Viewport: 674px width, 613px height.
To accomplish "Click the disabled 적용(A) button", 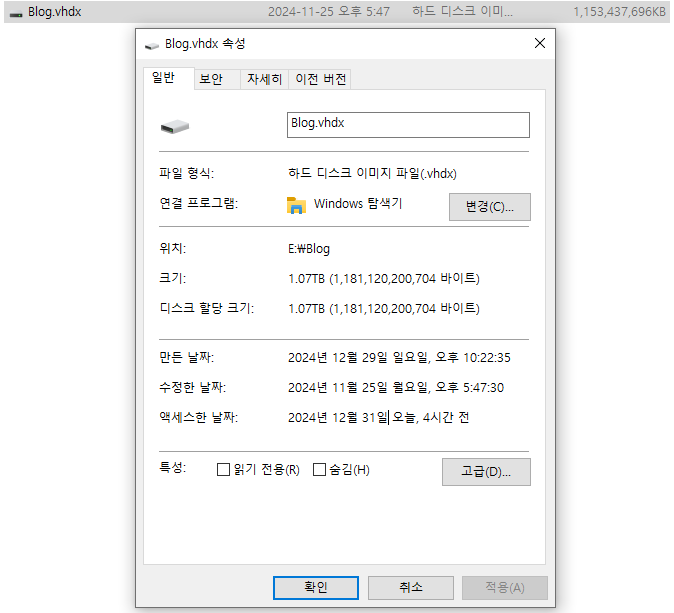I will pyautogui.click(x=505, y=588).
